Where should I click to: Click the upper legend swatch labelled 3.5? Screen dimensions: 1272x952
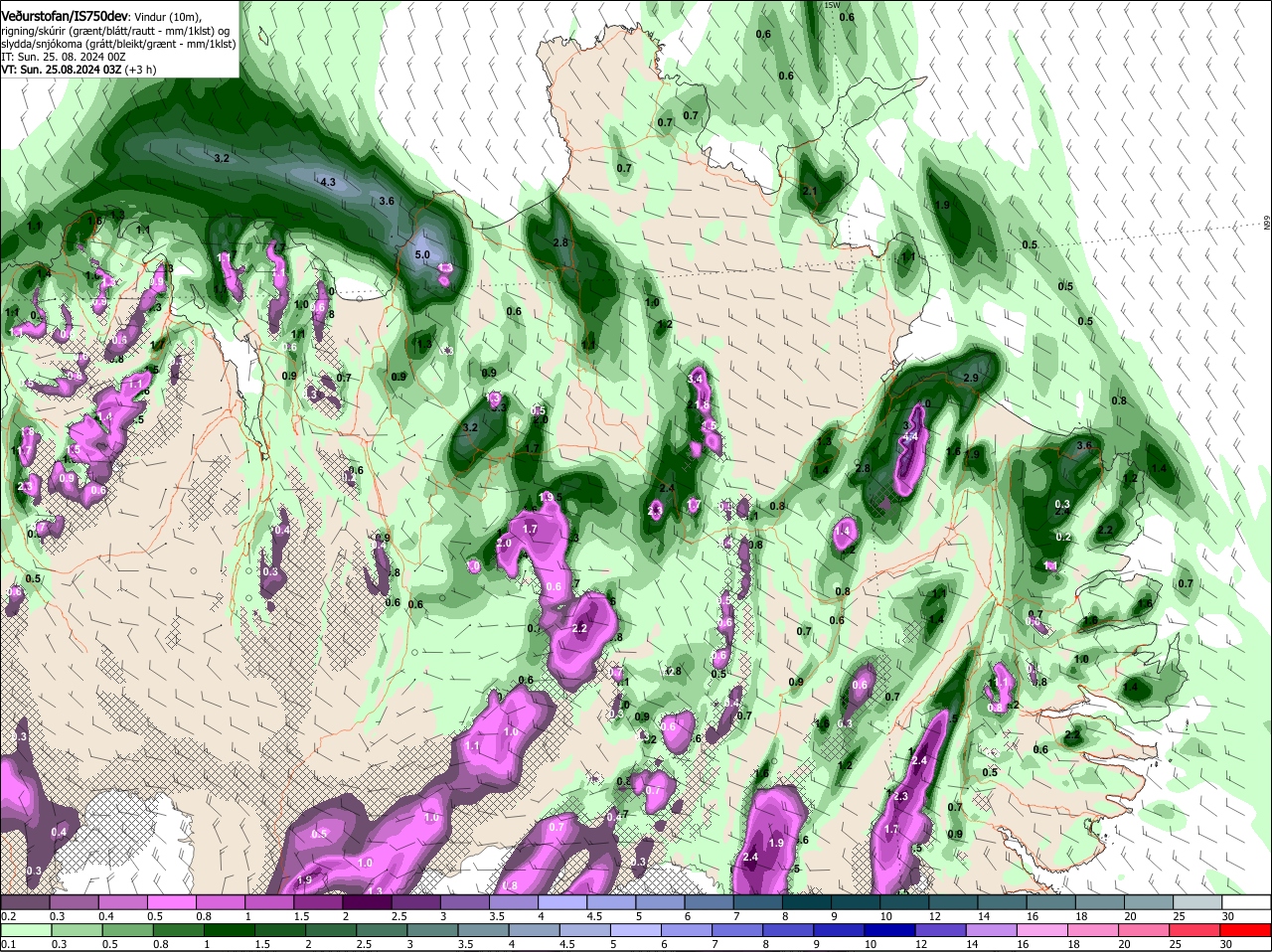[516, 902]
